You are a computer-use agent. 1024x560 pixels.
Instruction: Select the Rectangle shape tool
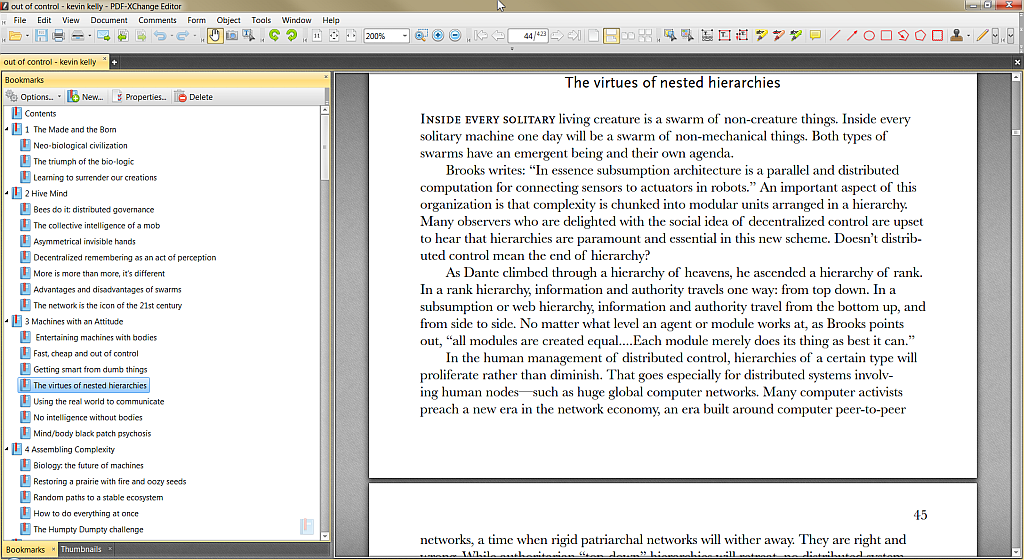(x=886, y=36)
